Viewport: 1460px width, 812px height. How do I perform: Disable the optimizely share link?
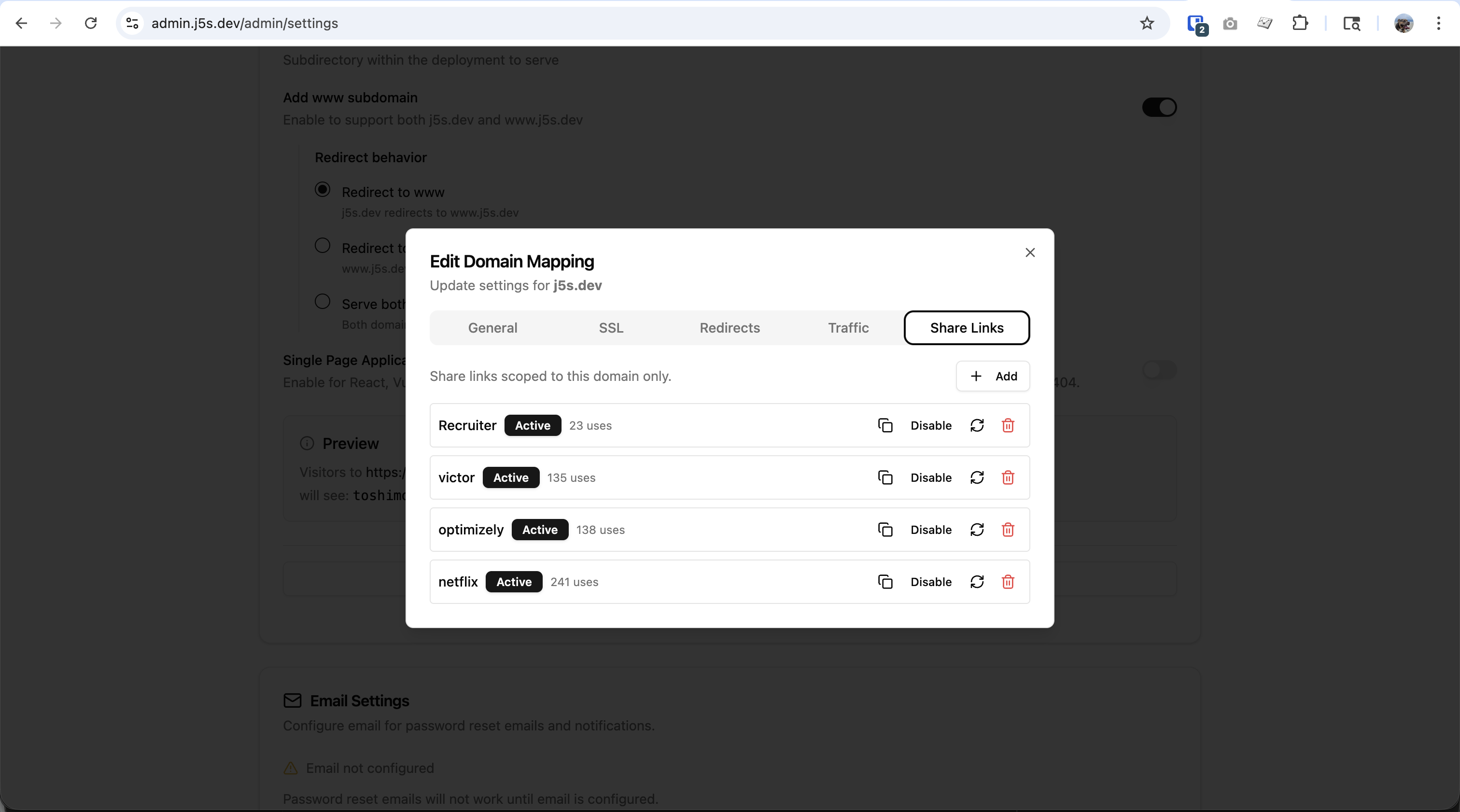pyautogui.click(x=931, y=530)
